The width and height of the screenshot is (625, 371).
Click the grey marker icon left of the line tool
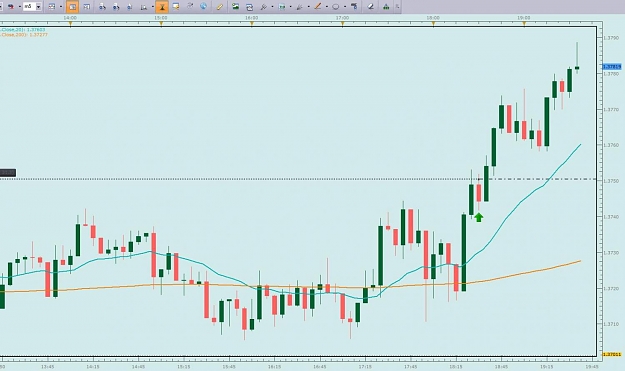(x=299, y=7)
